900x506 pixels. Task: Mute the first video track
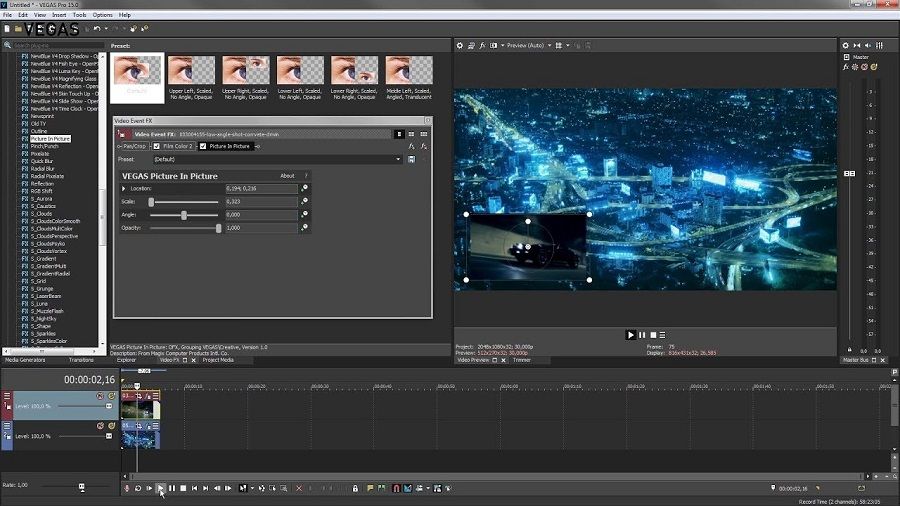(100, 396)
